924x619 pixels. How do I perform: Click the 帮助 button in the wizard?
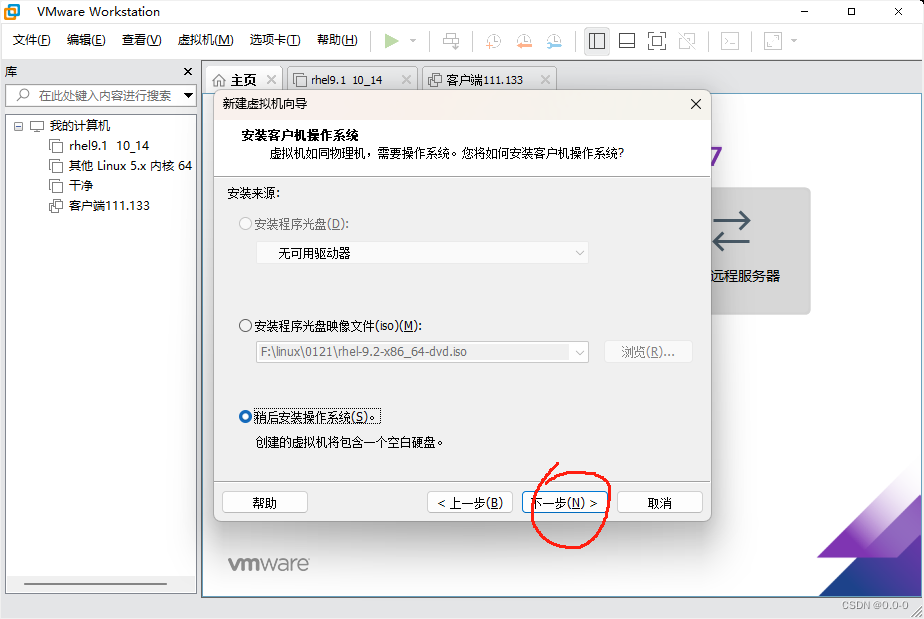(x=265, y=503)
